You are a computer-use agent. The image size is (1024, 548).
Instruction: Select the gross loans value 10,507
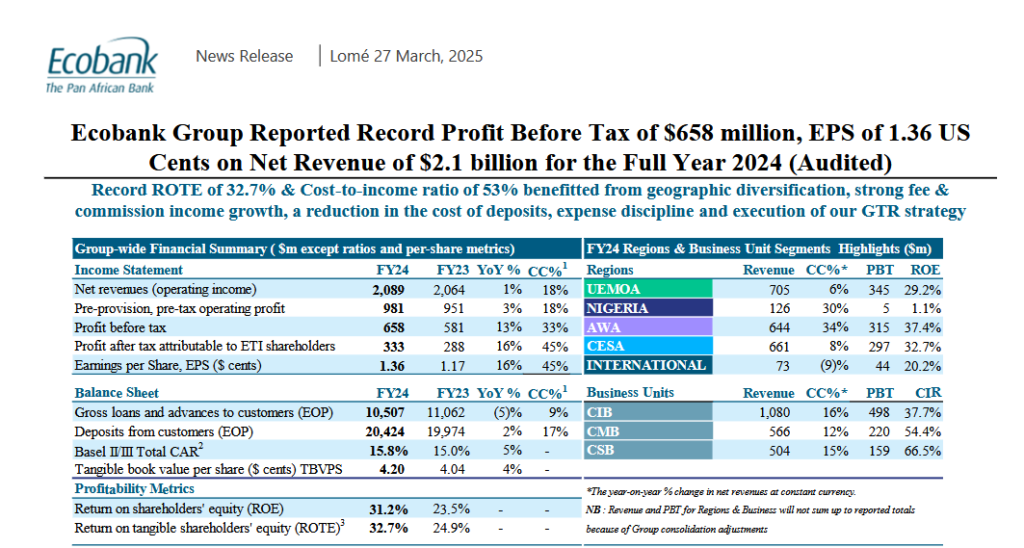tap(385, 412)
